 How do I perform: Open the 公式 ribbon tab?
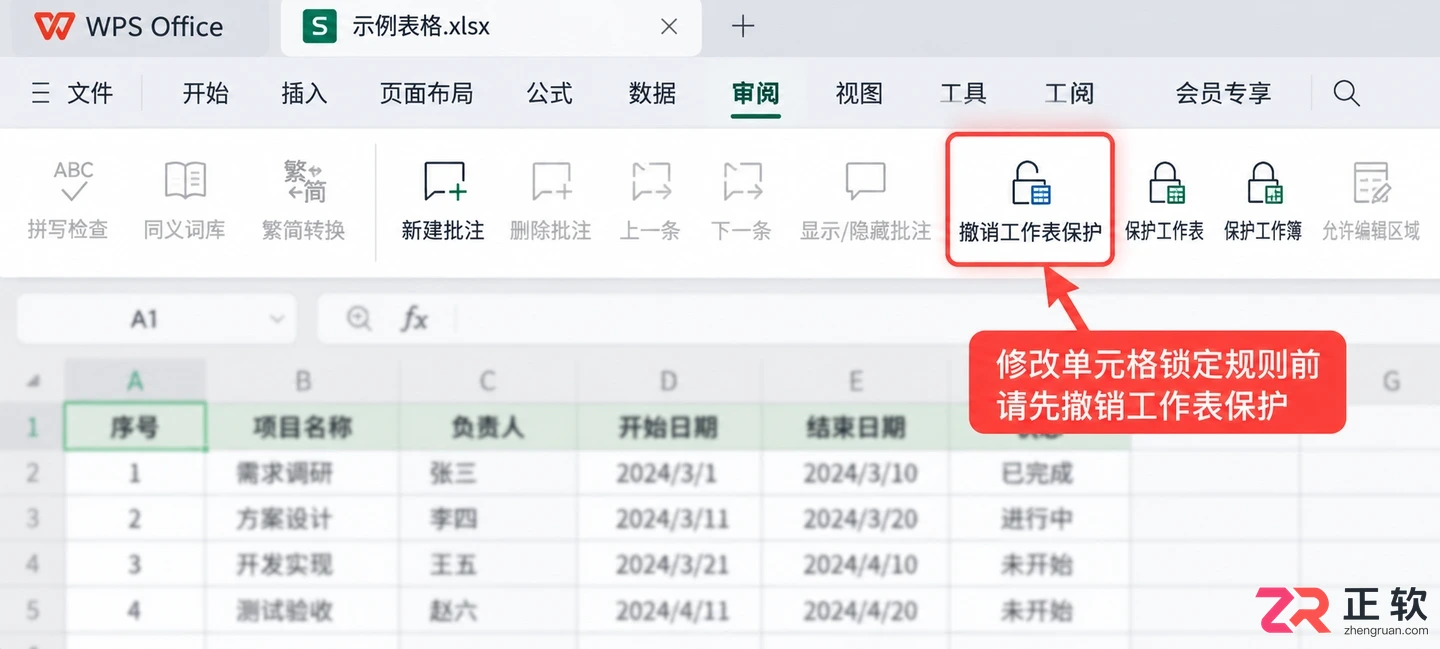[550, 94]
